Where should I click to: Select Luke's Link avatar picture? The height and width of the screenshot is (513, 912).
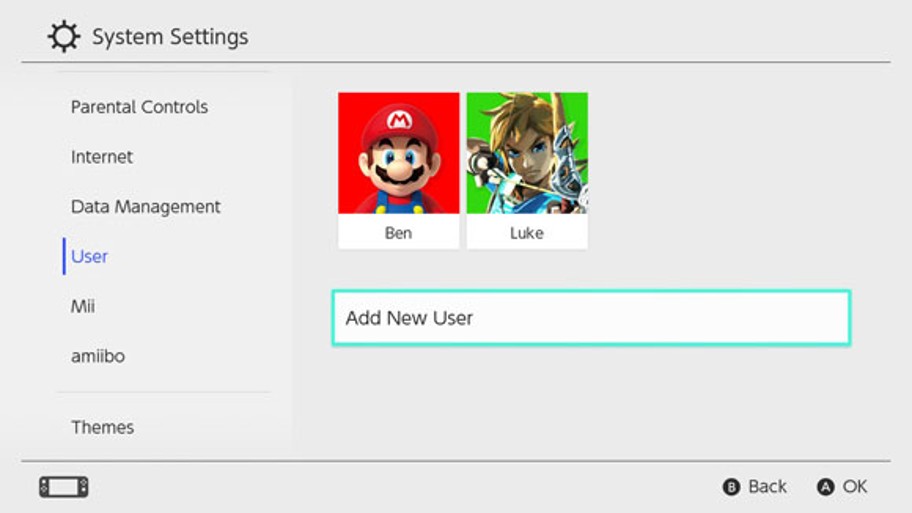tap(527, 153)
